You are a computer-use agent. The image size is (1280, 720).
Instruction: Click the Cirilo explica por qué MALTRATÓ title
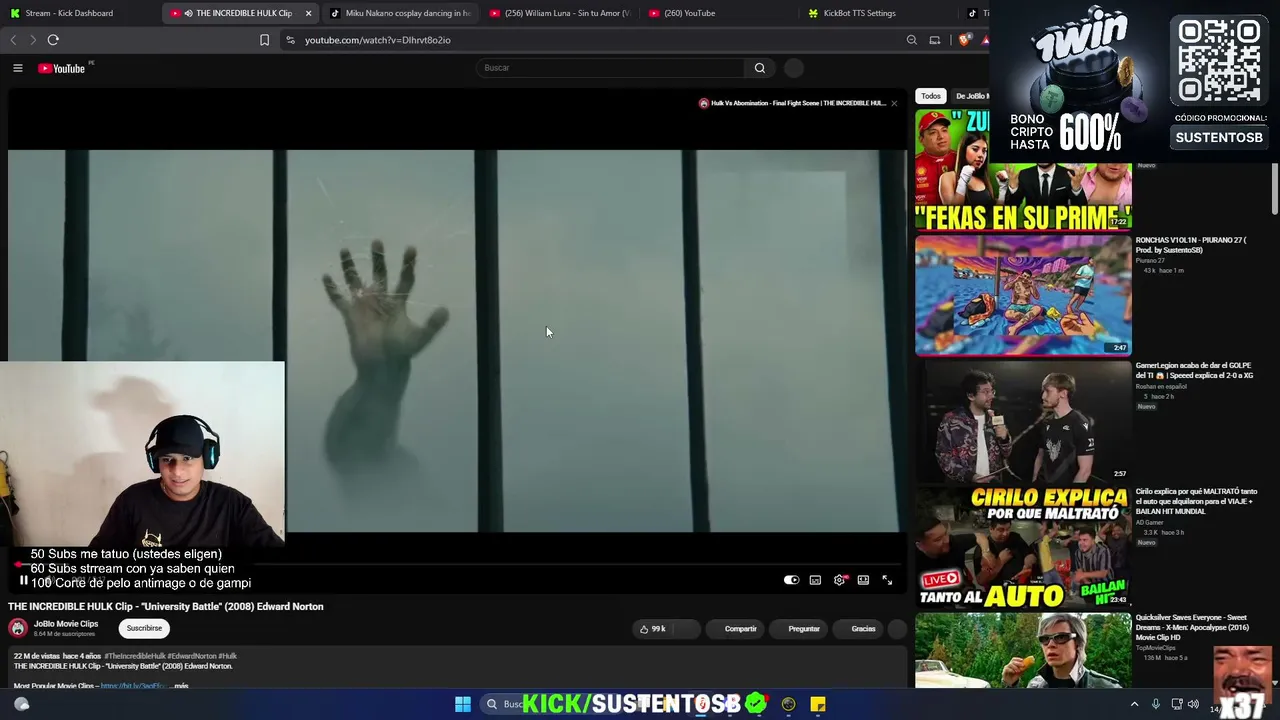coord(1197,501)
